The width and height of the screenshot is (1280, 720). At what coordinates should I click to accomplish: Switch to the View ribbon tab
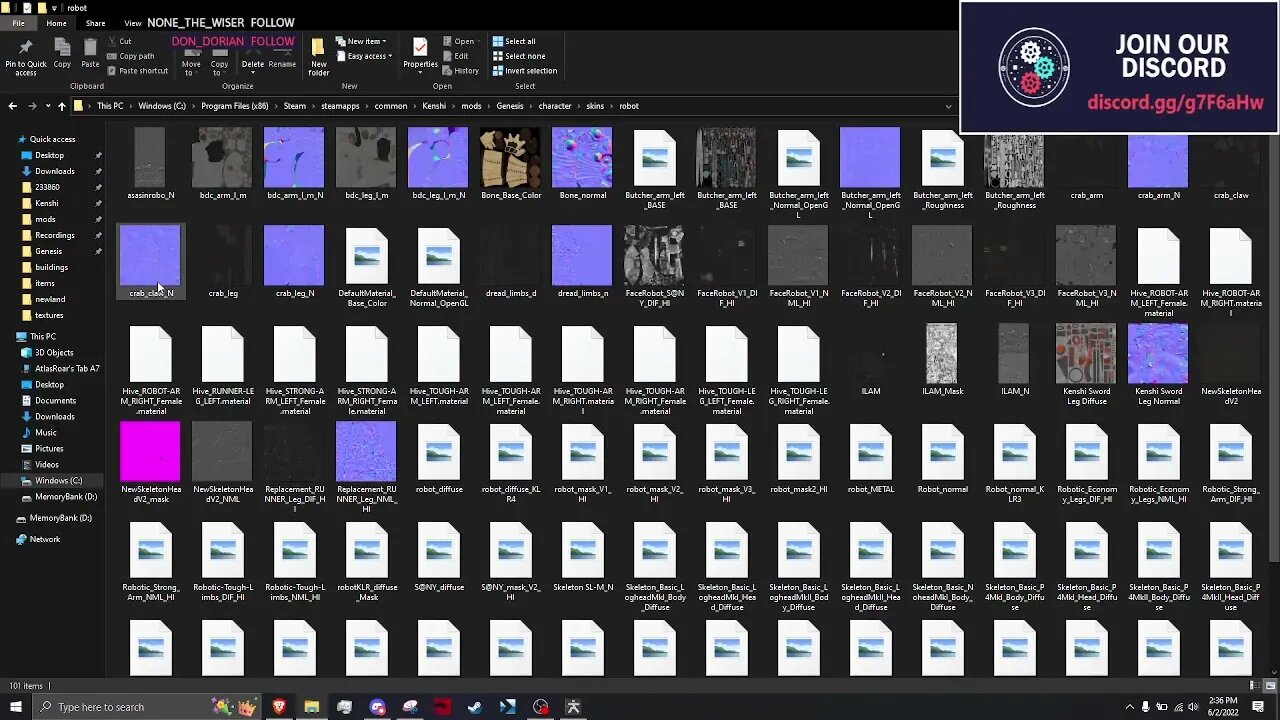tap(132, 23)
